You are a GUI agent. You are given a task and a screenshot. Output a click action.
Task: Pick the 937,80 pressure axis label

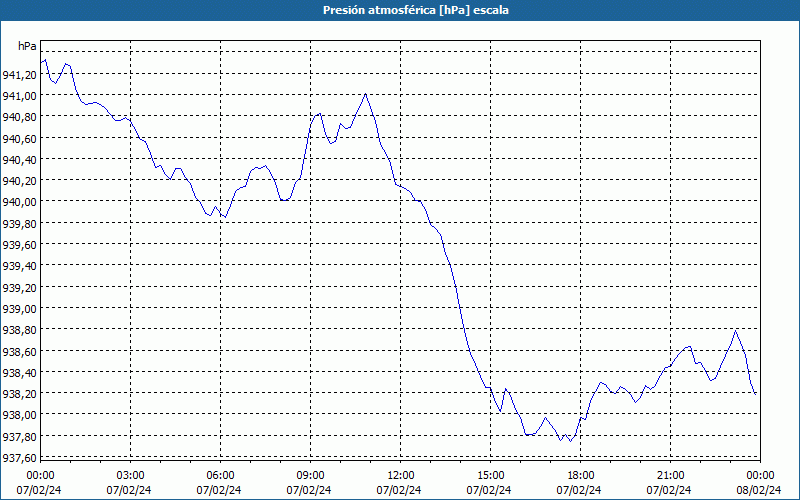(19, 437)
